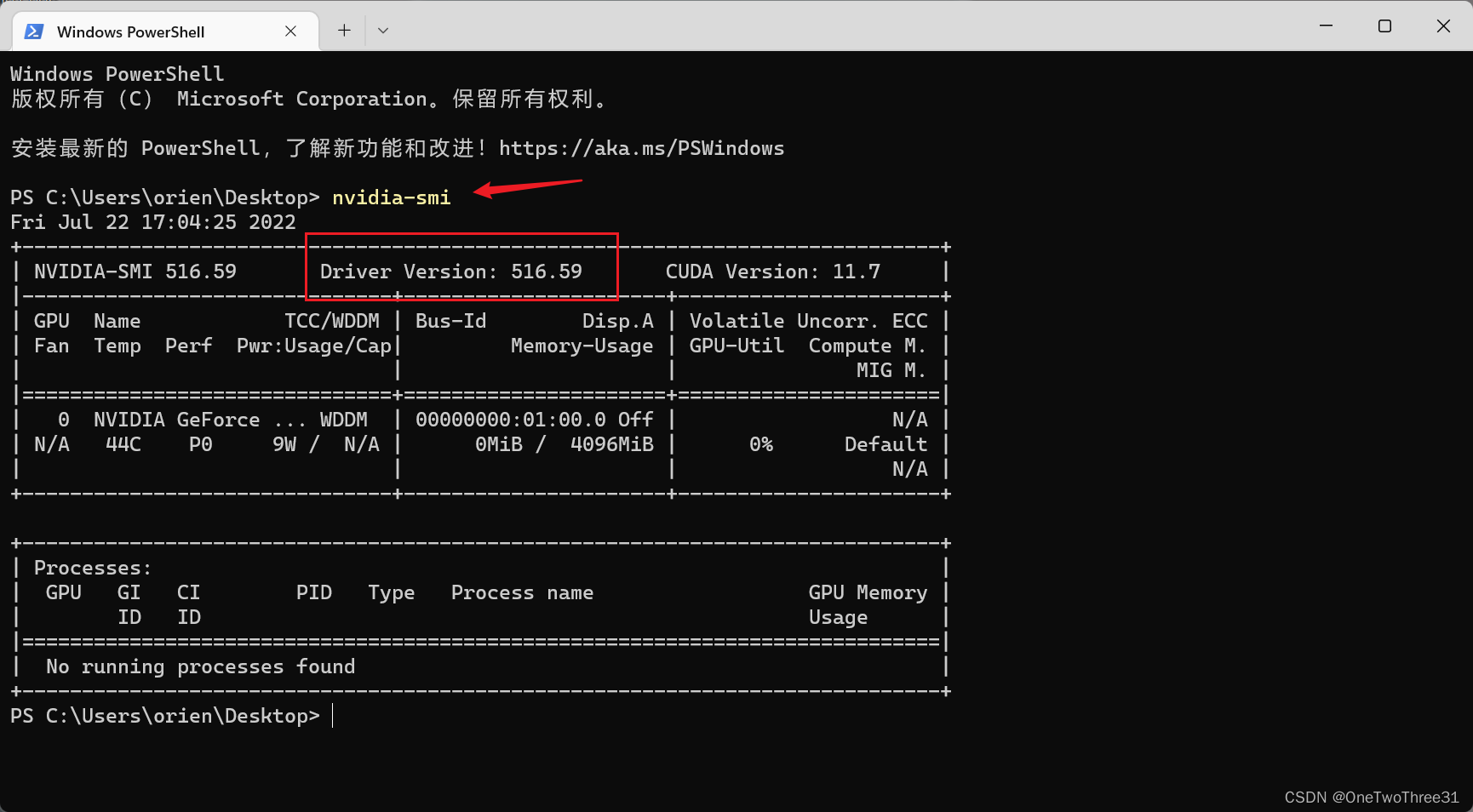Click the 'Driver Version: 516.59' text

451,272
